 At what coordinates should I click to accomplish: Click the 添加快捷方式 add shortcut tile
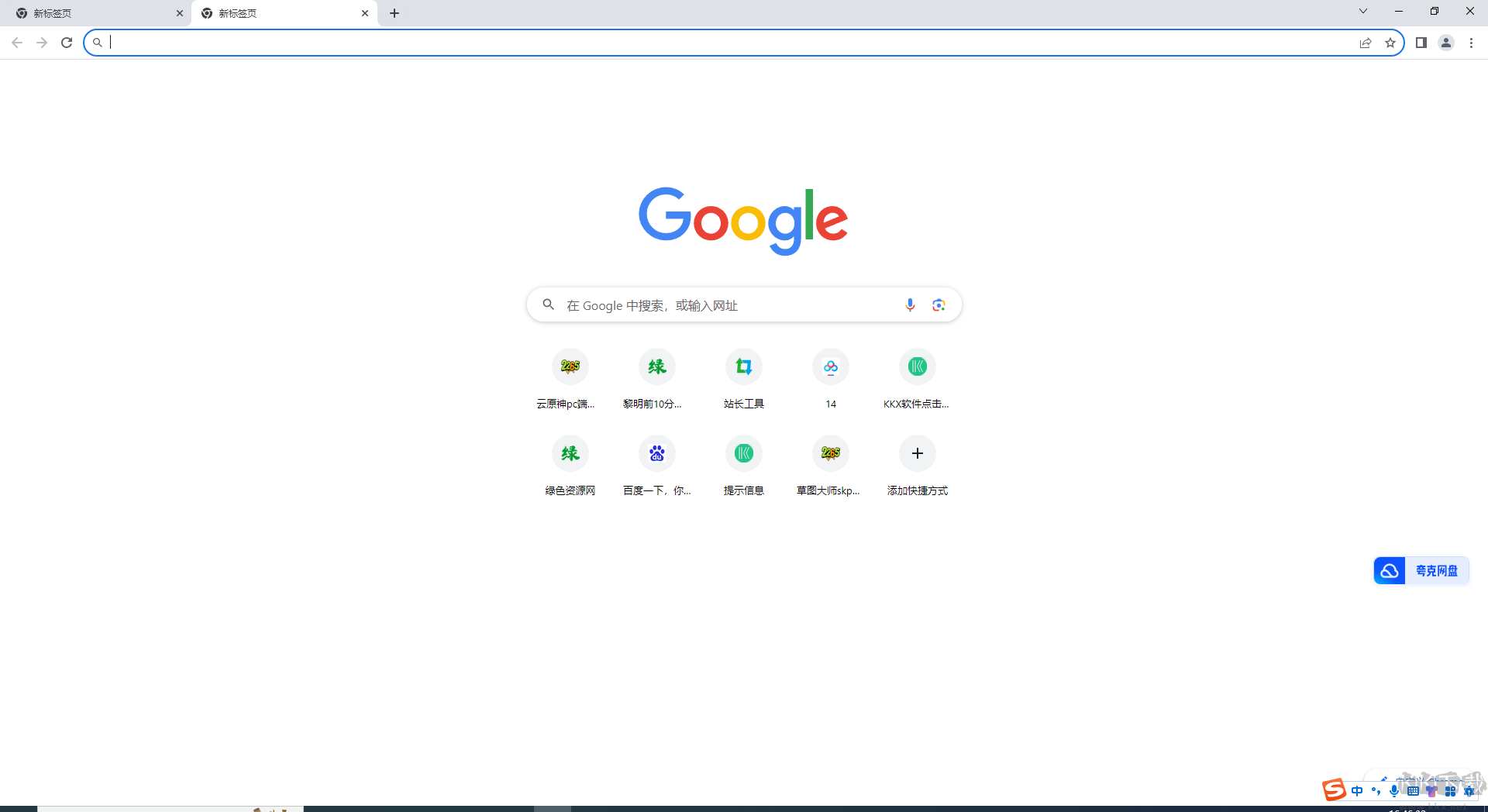[x=917, y=453]
